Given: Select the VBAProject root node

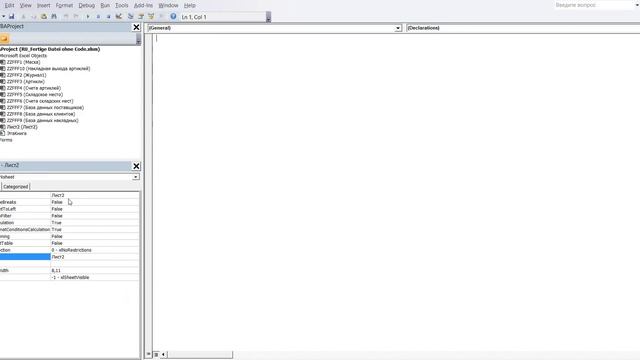Looking at the screenshot, I should pos(50,49).
